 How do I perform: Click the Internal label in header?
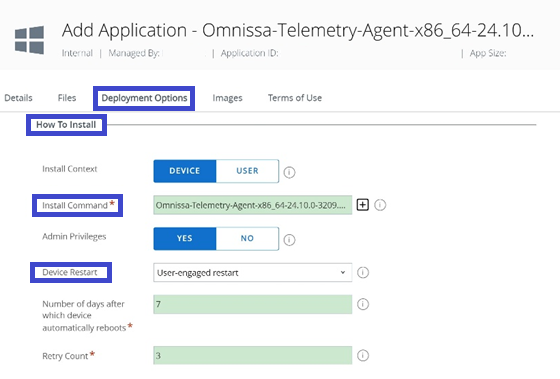click(77, 53)
